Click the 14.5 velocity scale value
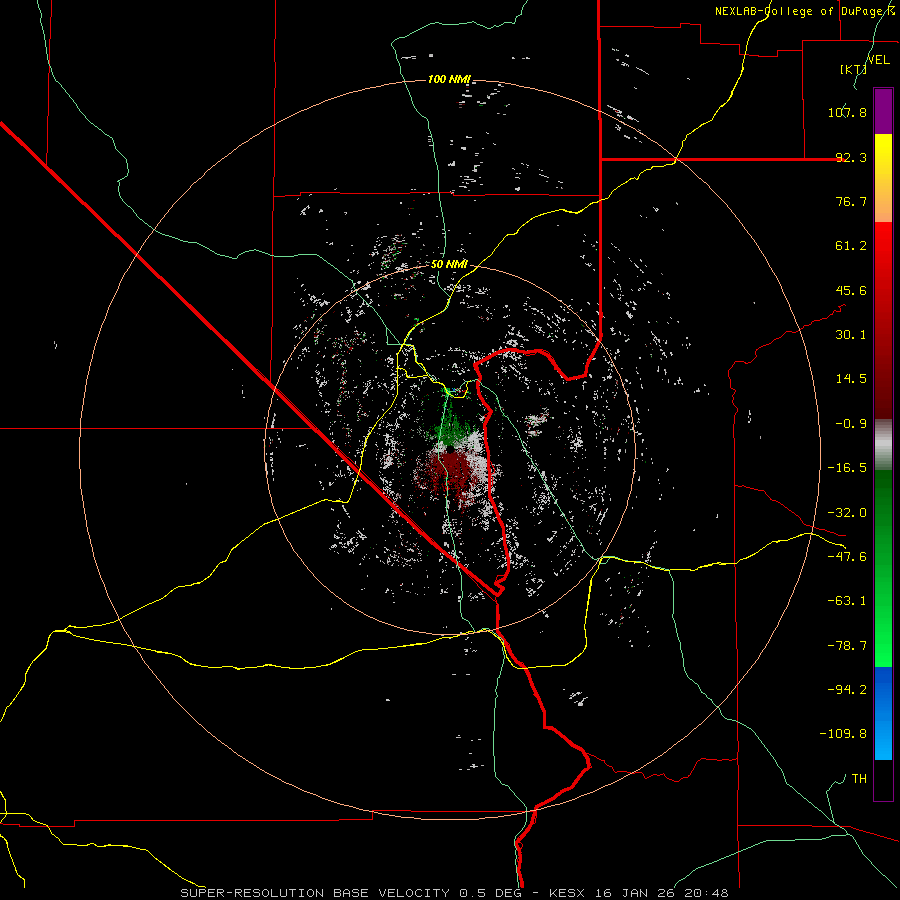900x900 pixels. tap(851, 379)
